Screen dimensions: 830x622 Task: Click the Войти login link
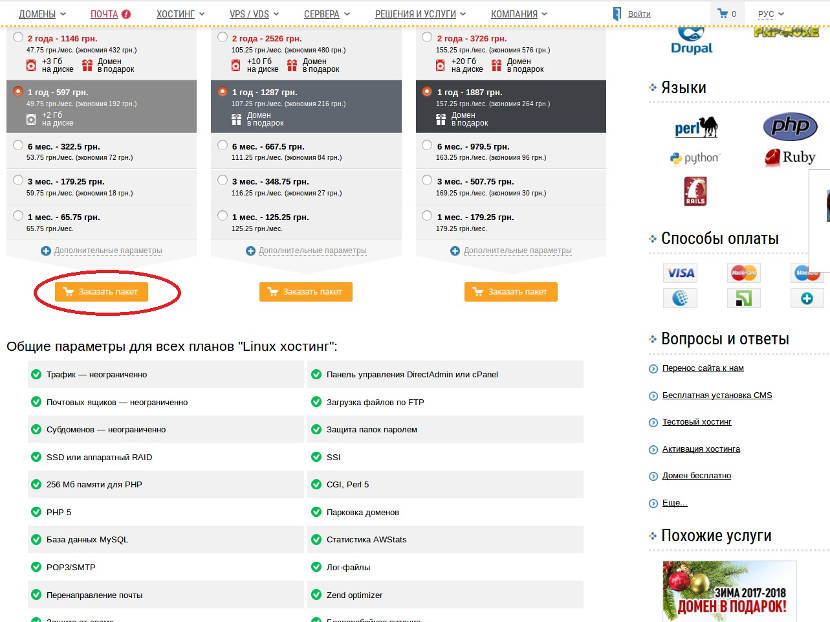click(639, 14)
